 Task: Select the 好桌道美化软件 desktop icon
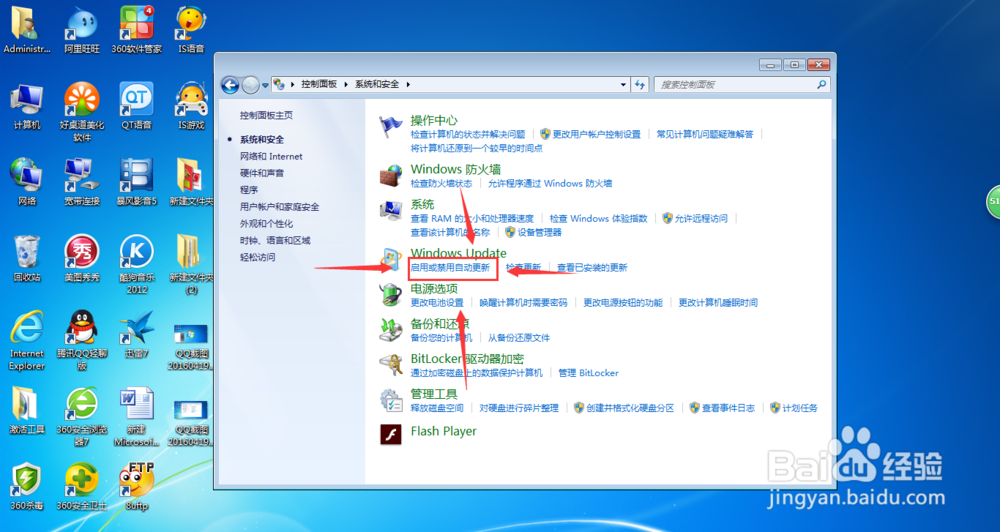[82, 112]
